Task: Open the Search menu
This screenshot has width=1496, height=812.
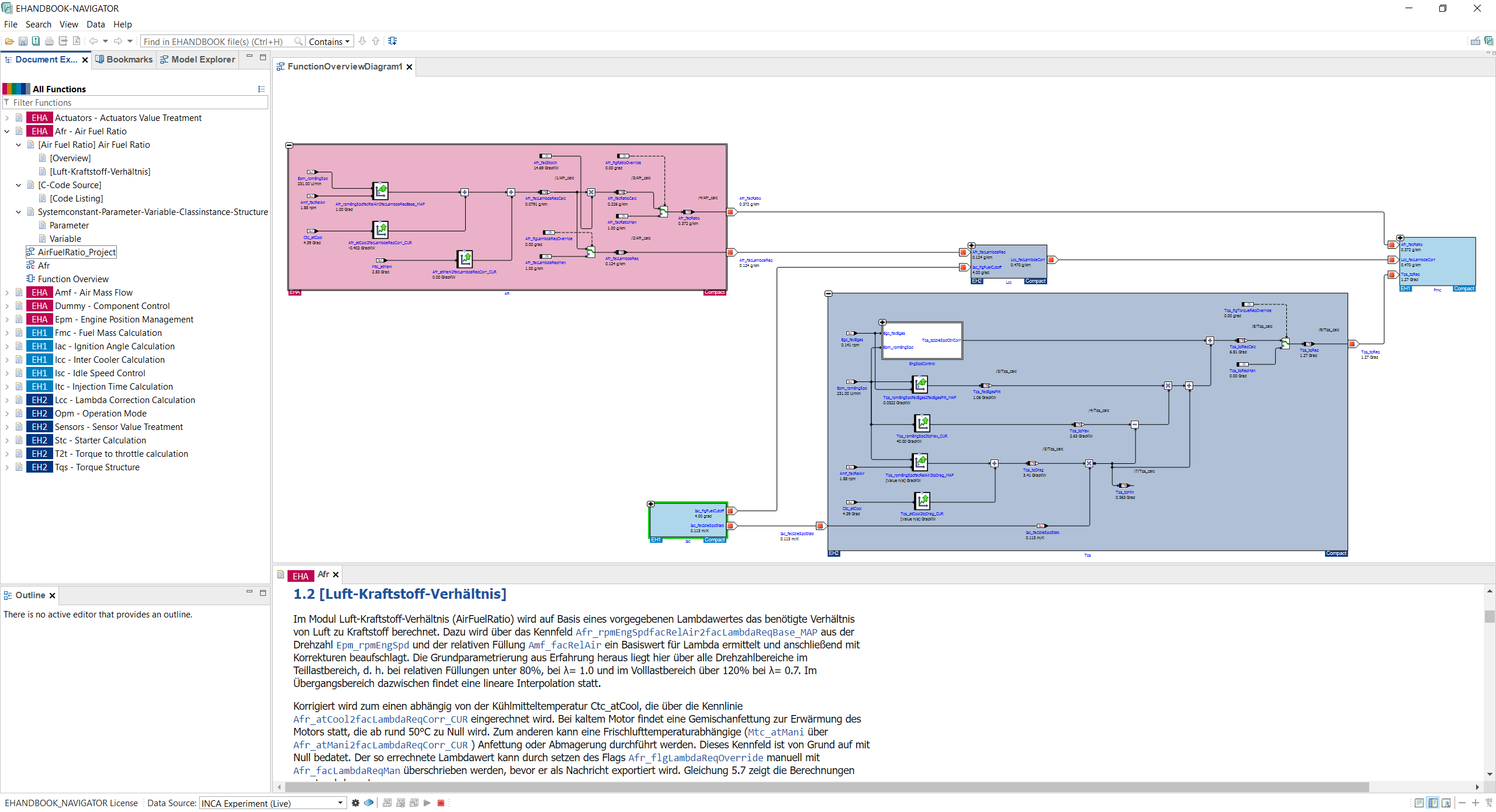Action: coord(39,24)
